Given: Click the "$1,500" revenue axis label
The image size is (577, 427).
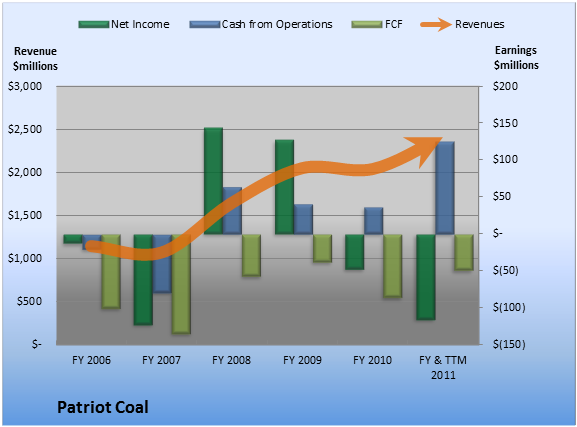Looking at the screenshot, I should (25, 215).
